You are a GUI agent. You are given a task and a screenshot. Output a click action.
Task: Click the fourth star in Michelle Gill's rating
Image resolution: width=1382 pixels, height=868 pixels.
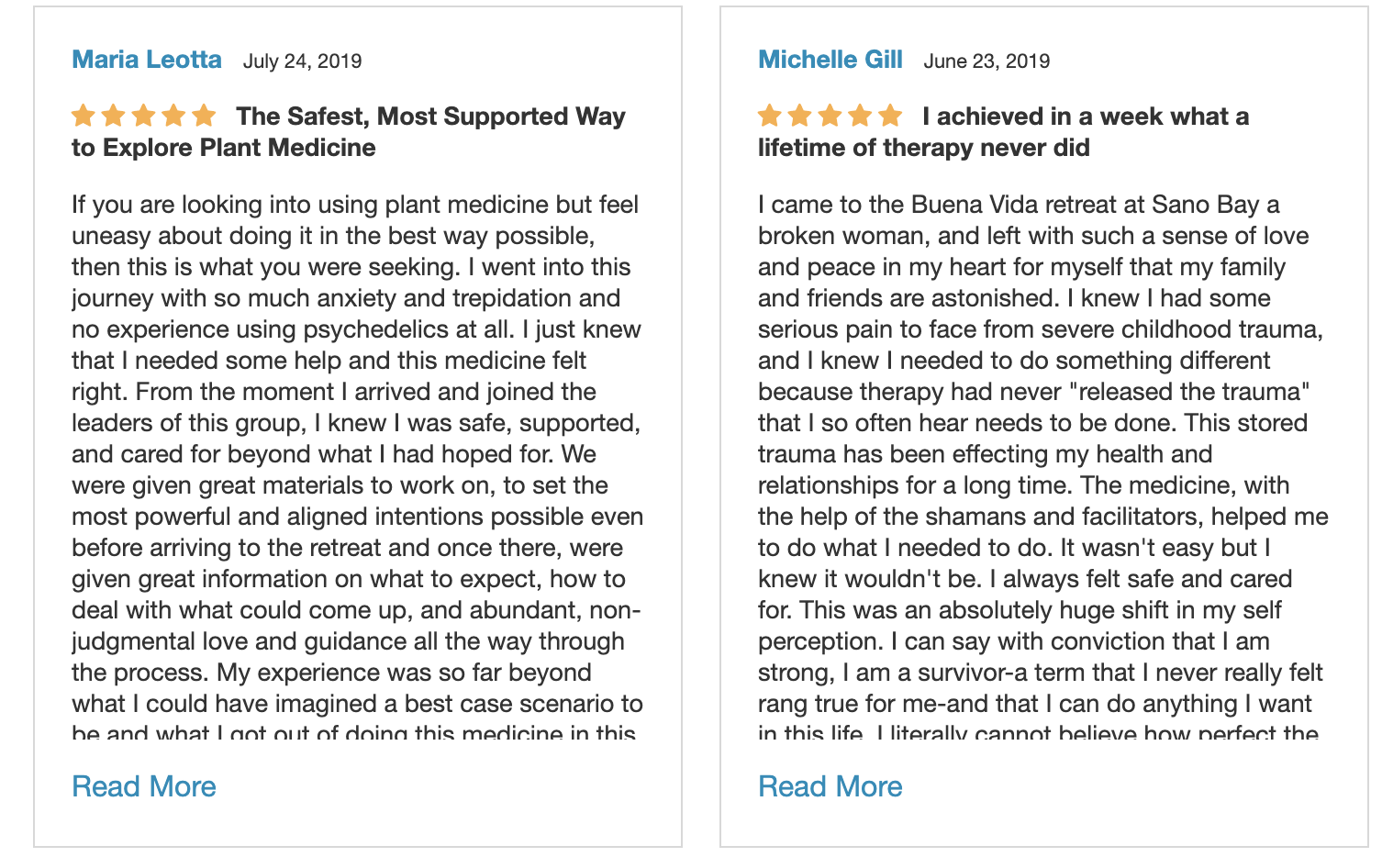click(860, 116)
